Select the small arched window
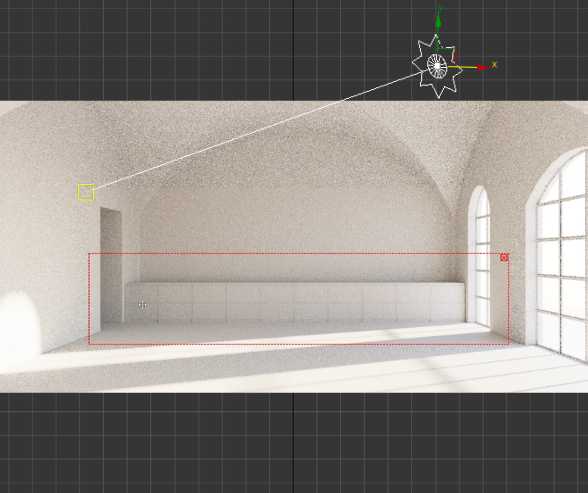This screenshot has width=588, height=493. point(479,256)
